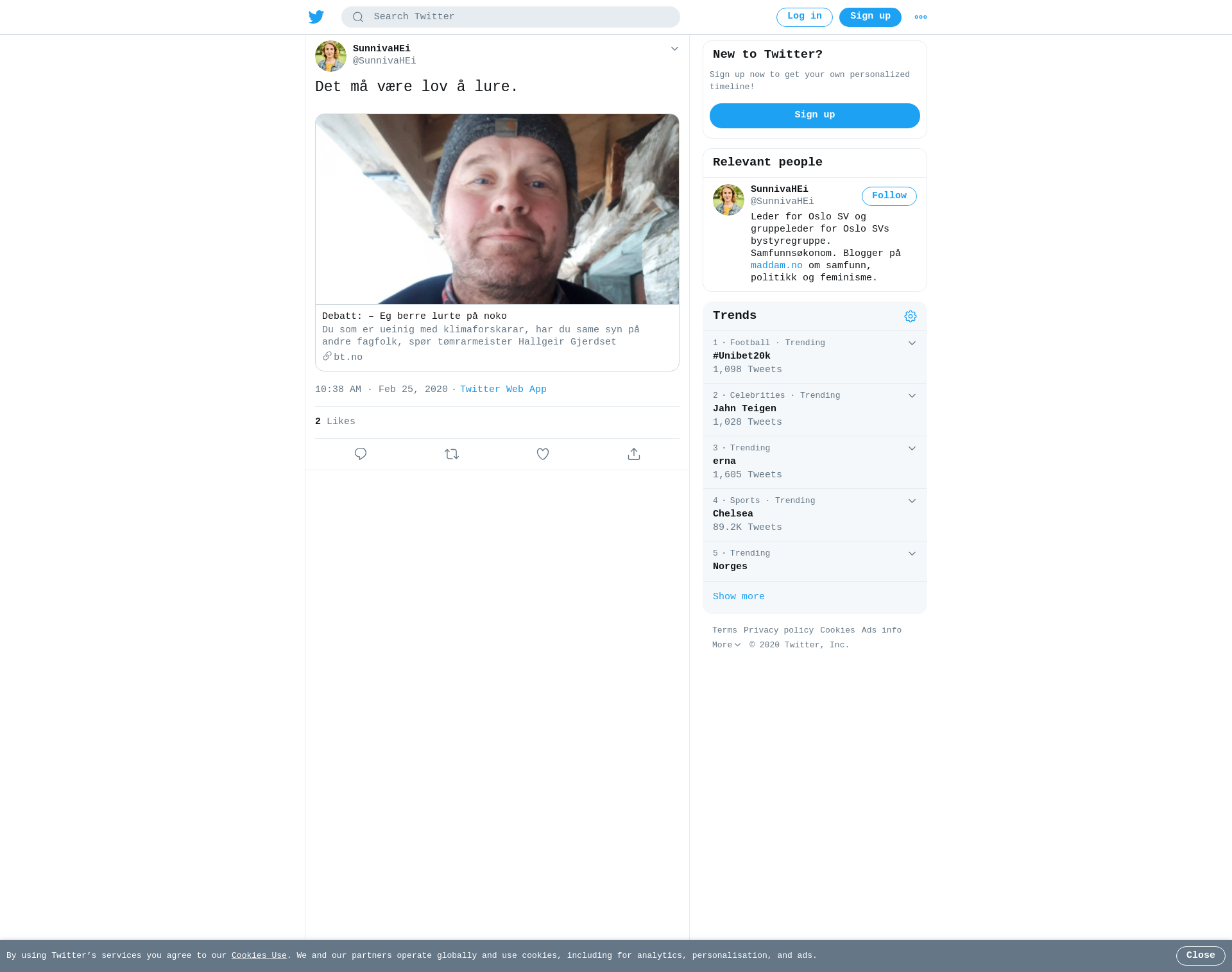Focus the Search Twitter field
Viewport: 1232px width, 972px height.
pos(511,17)
